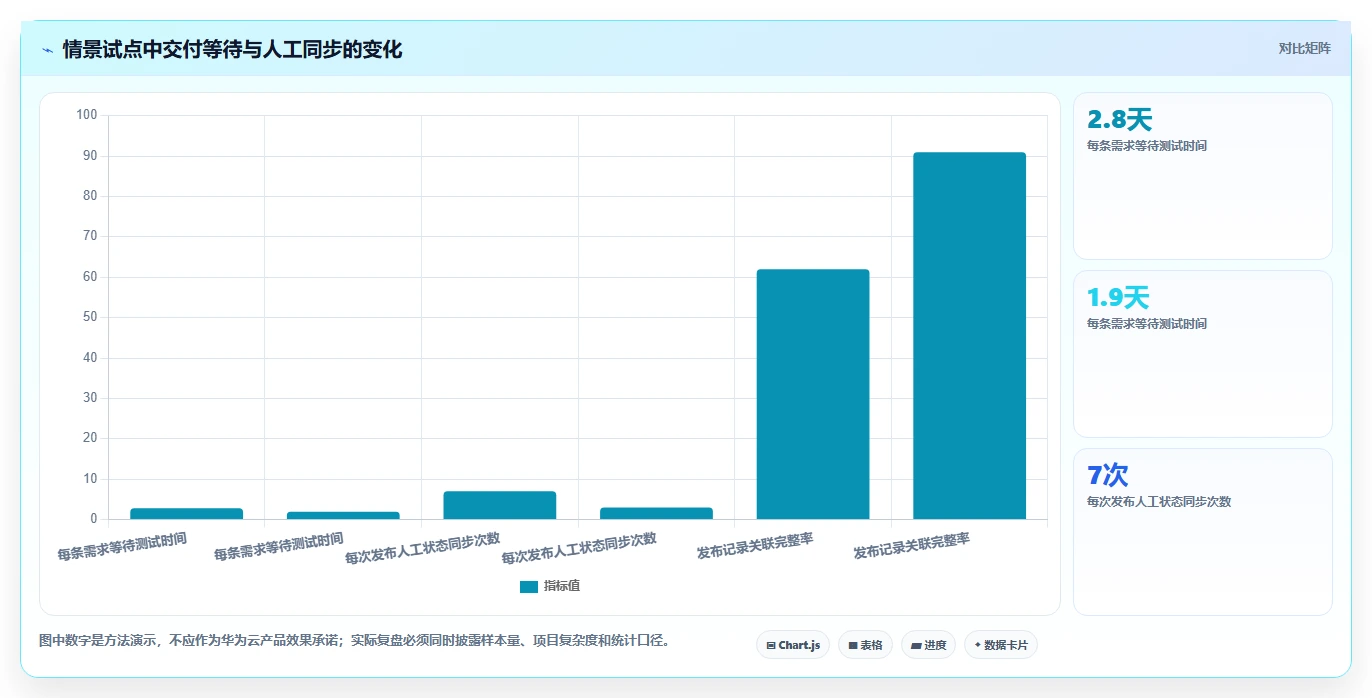This screenshot has height=698, width=1372.
Task: Click the 对比矩阵 label in header
Action: pyautogui.click(x=1304, y=49)
